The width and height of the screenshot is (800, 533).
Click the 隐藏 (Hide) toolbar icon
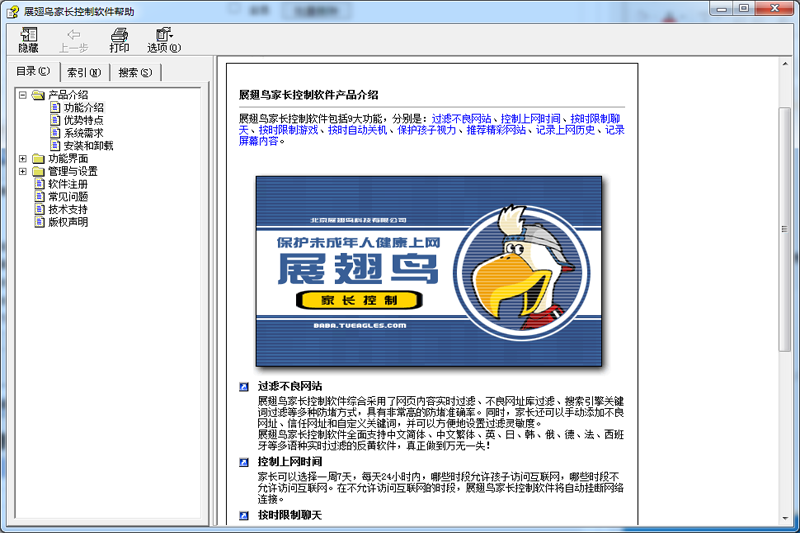[x=29, y=40]
